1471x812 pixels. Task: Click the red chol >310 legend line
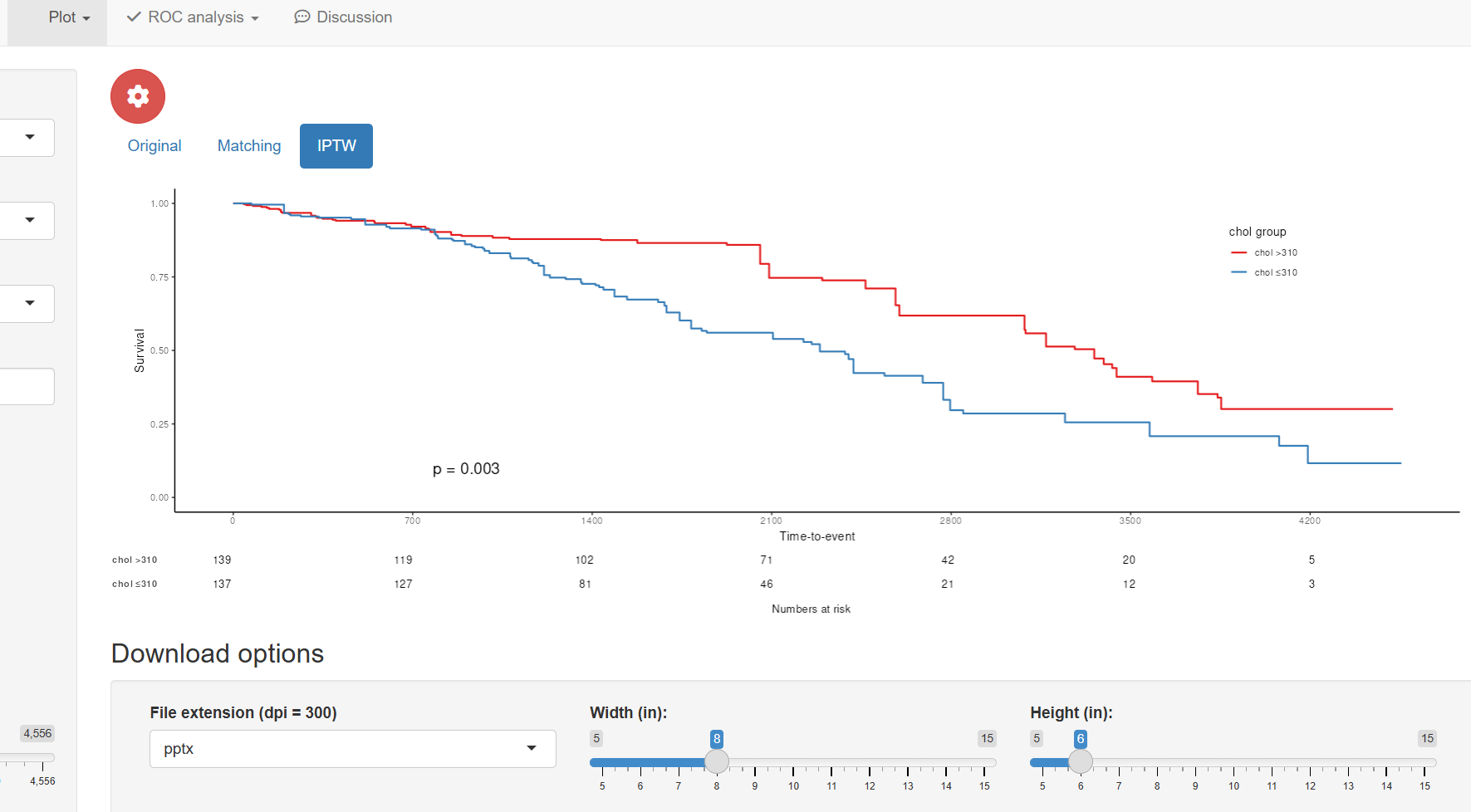click(x=1238, y=252)
